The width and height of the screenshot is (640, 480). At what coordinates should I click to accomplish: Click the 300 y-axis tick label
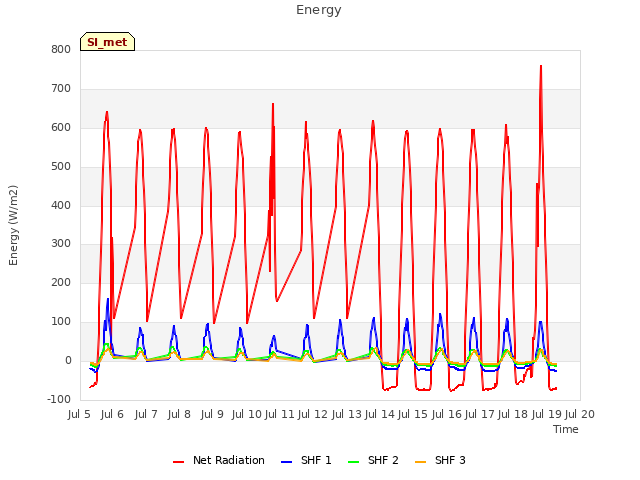pyautogui.click(x=61, y=244)
